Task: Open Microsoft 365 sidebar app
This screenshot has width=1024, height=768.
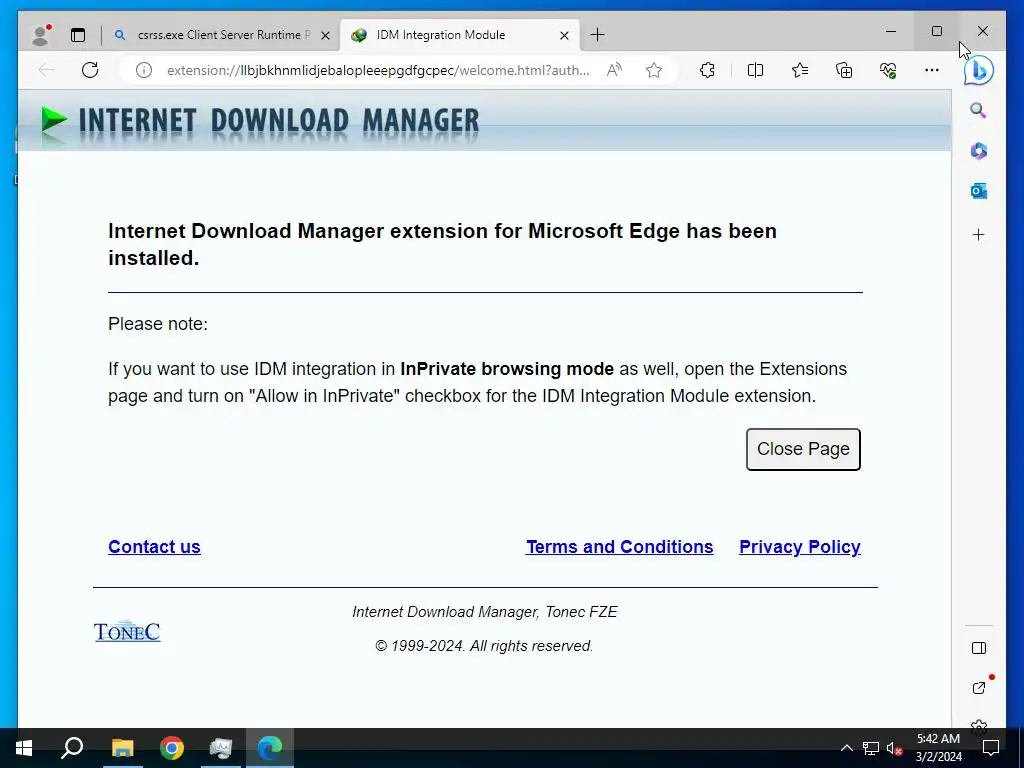Action: click(978, 151)
